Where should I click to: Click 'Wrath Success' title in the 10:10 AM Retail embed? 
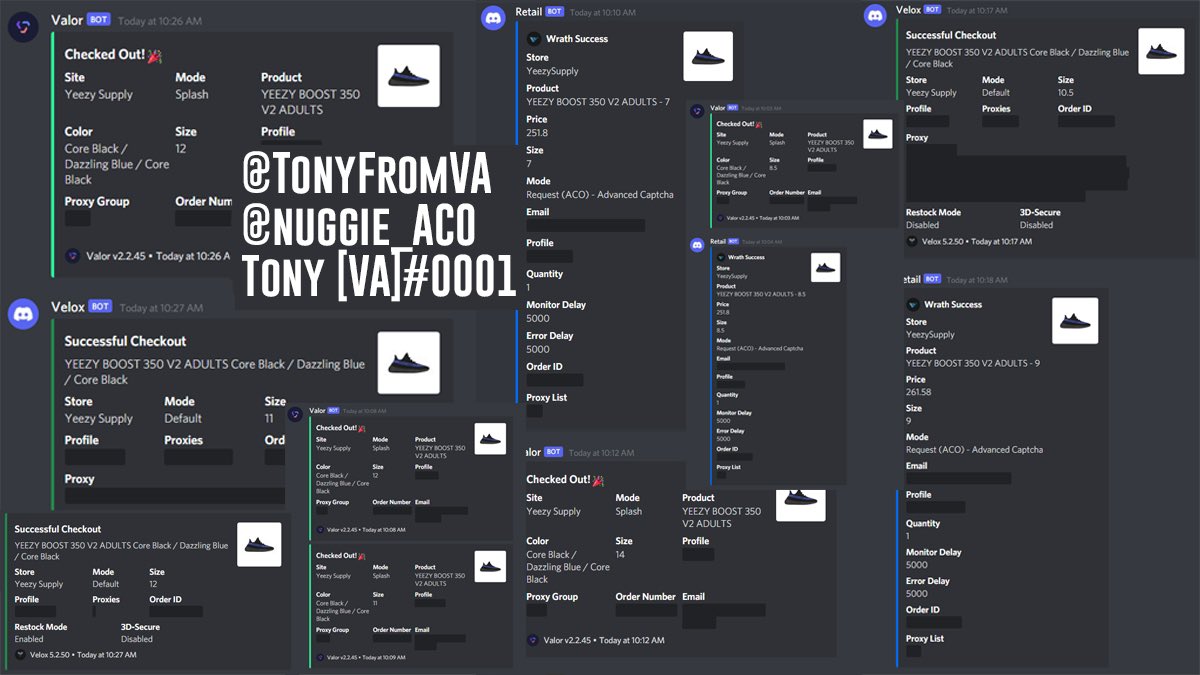pyautogui.click(x=577, y=39)
